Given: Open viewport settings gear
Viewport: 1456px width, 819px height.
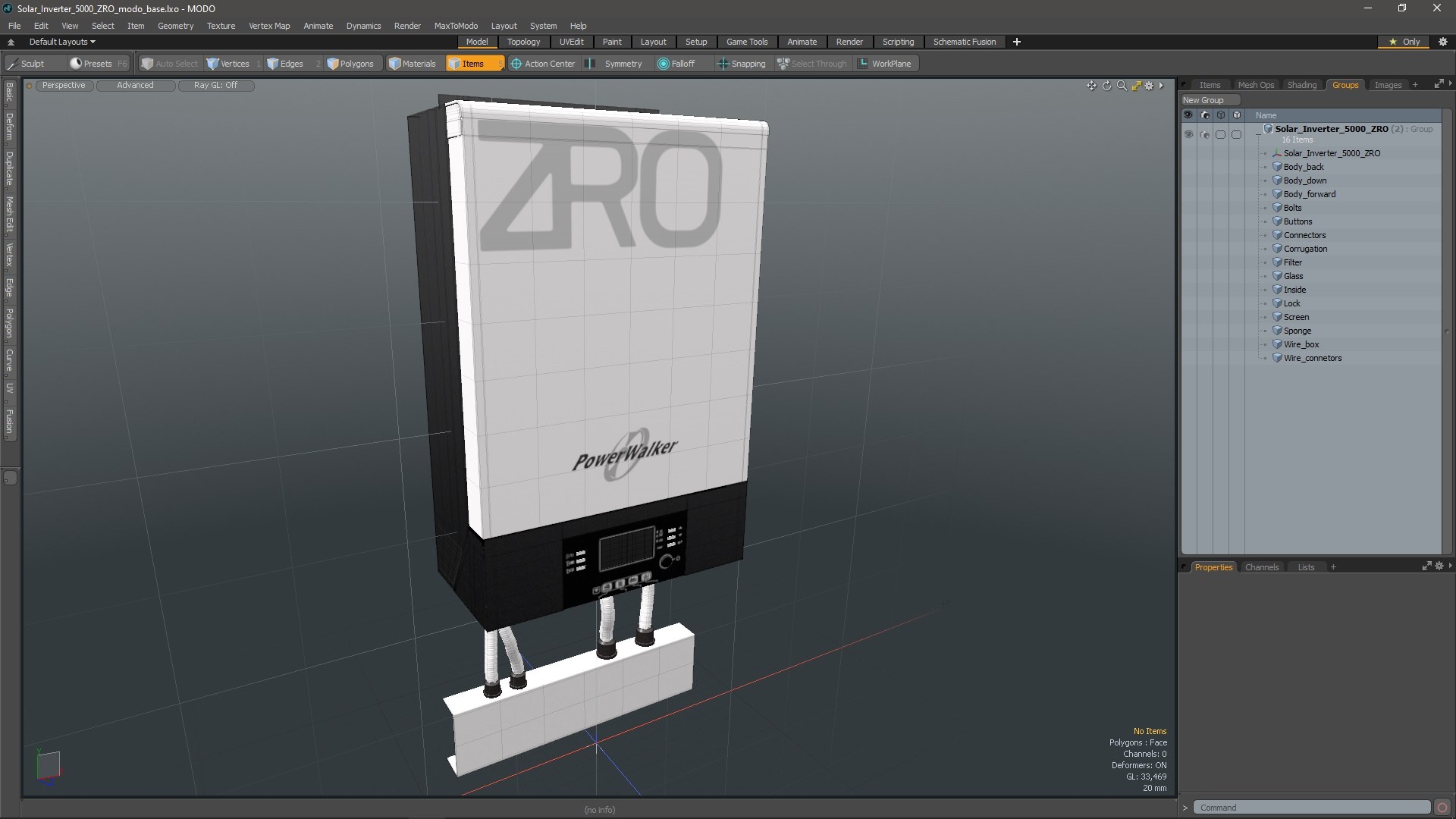Looking at the screenshot, I should click(x=1149, y=86).
